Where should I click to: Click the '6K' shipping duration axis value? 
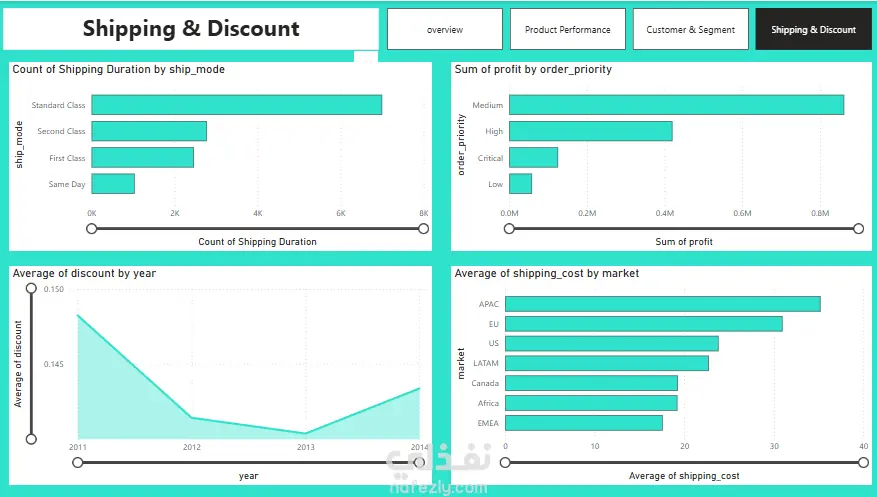(x=341, y=213)
